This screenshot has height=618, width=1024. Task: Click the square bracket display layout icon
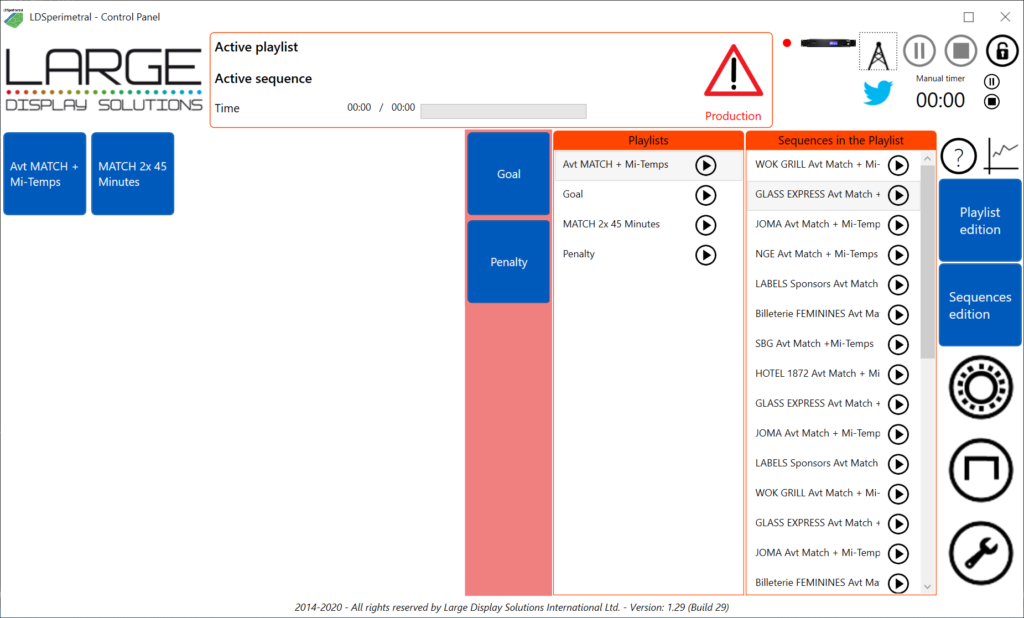pos(980,470)
